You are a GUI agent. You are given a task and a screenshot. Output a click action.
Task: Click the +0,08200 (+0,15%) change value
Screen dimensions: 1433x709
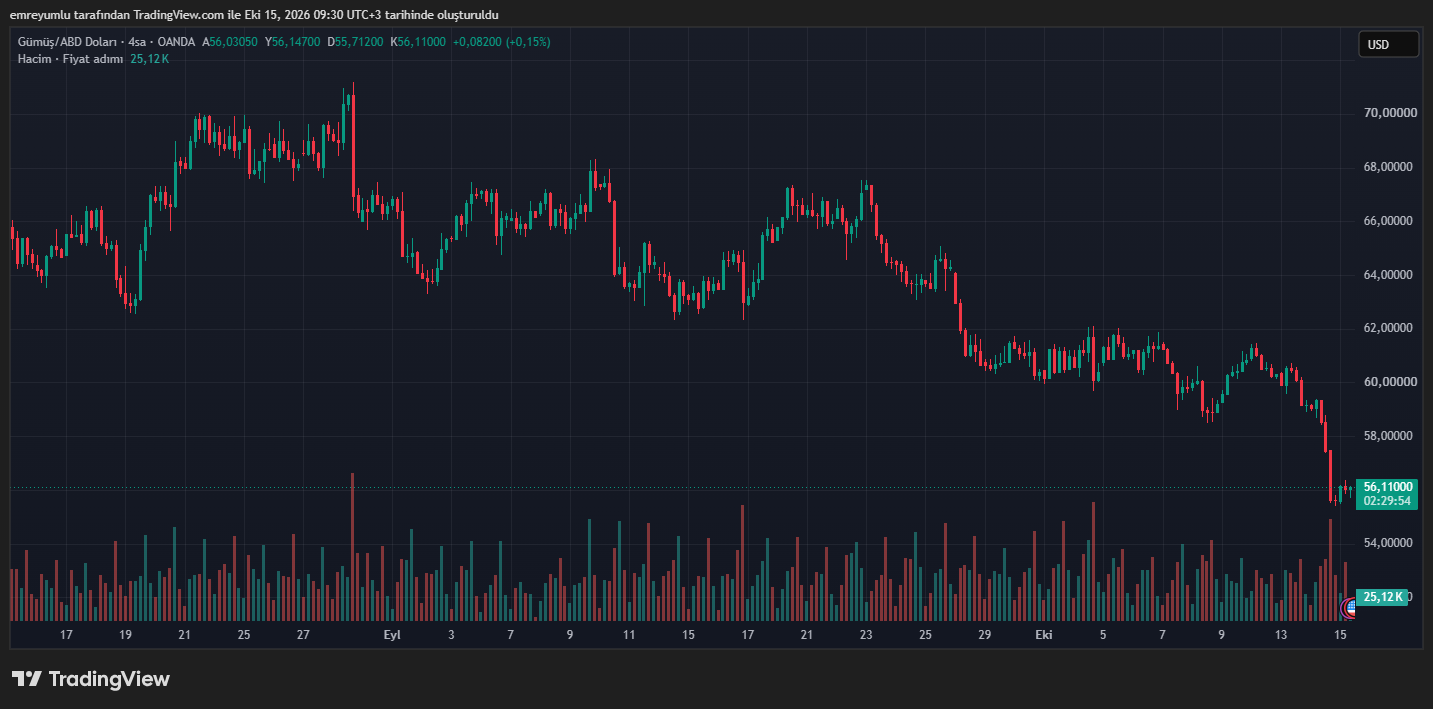[x=501, y=42]
